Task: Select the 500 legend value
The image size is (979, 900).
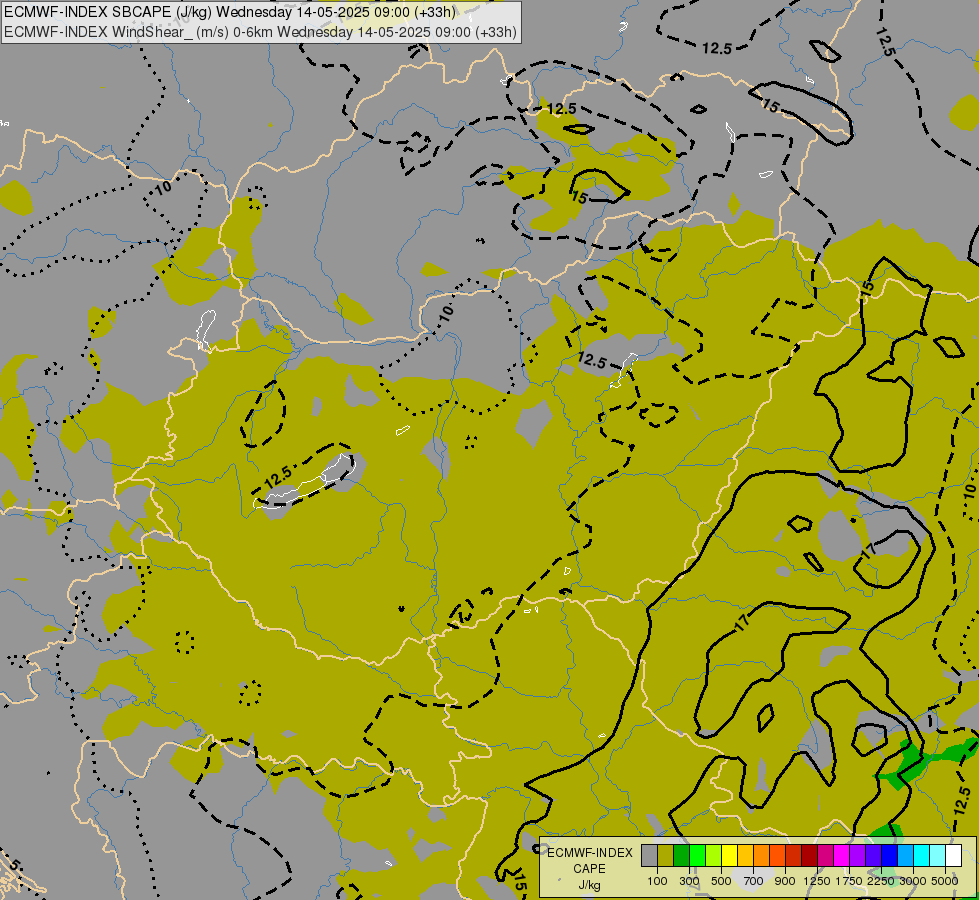Action: click(x=721, y=881)
